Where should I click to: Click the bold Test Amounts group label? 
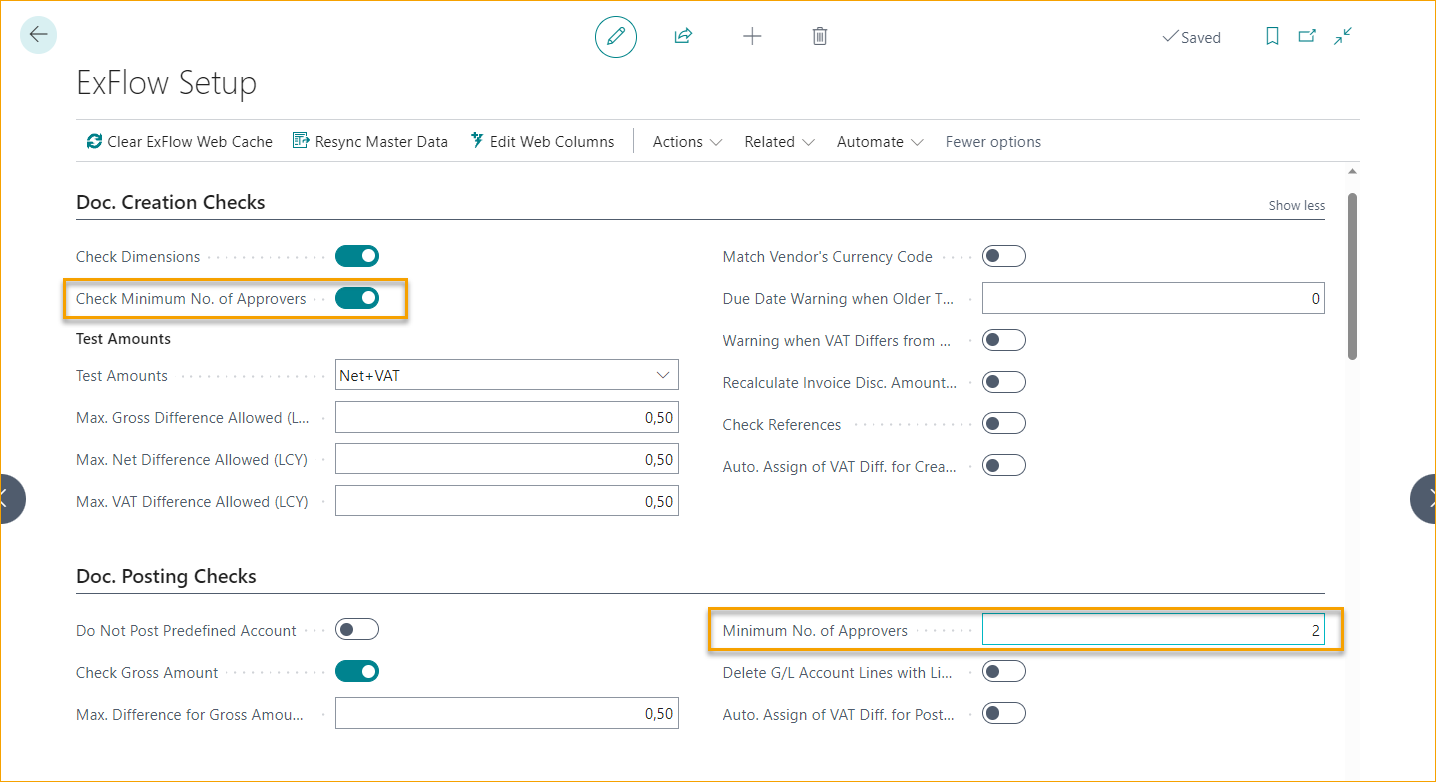(x=123, y=339)
